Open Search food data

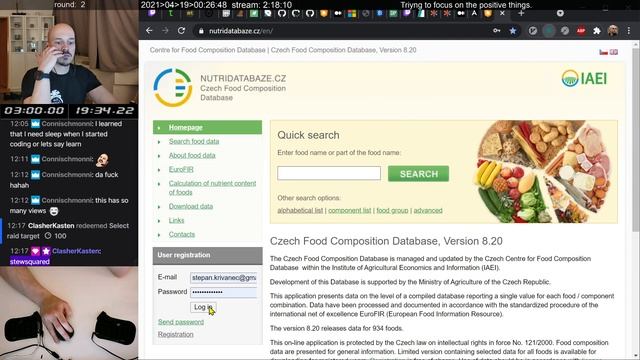194,141
